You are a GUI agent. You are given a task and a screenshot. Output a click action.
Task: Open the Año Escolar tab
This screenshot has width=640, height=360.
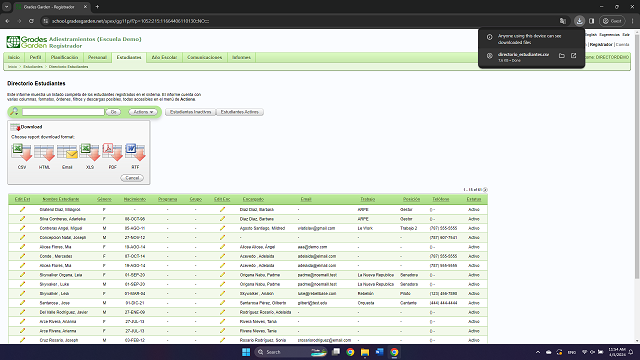tap(164, 57)
